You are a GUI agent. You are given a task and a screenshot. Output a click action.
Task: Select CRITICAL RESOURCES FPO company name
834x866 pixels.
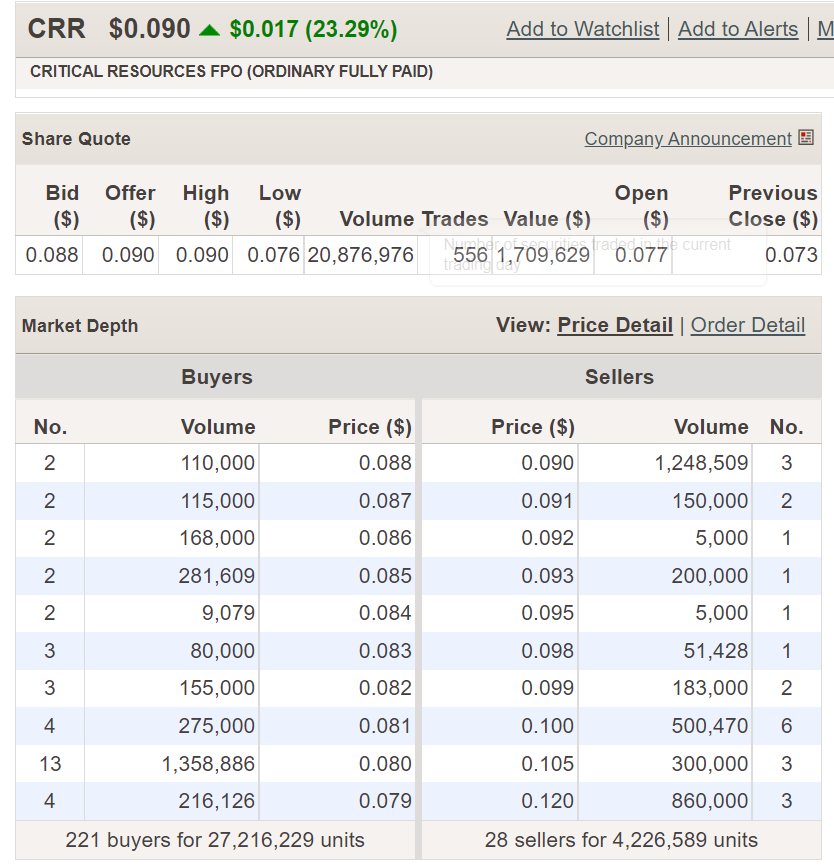pos(231,71)
